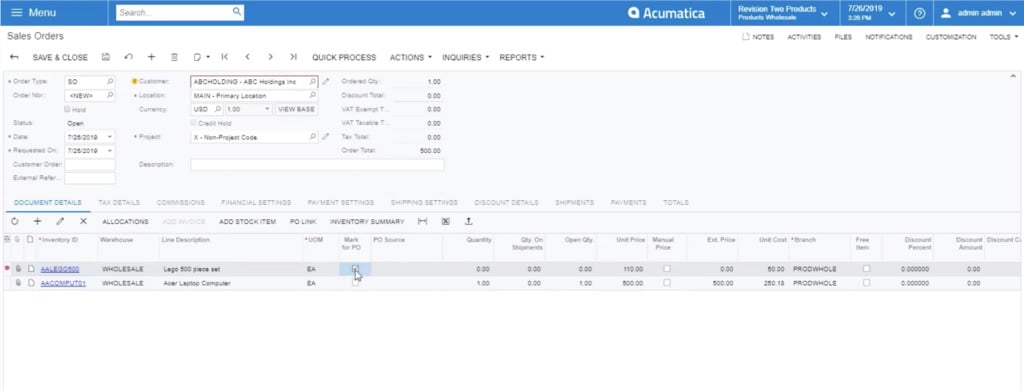Toggle the Credit Hold checkbox

tap(193, 123)
